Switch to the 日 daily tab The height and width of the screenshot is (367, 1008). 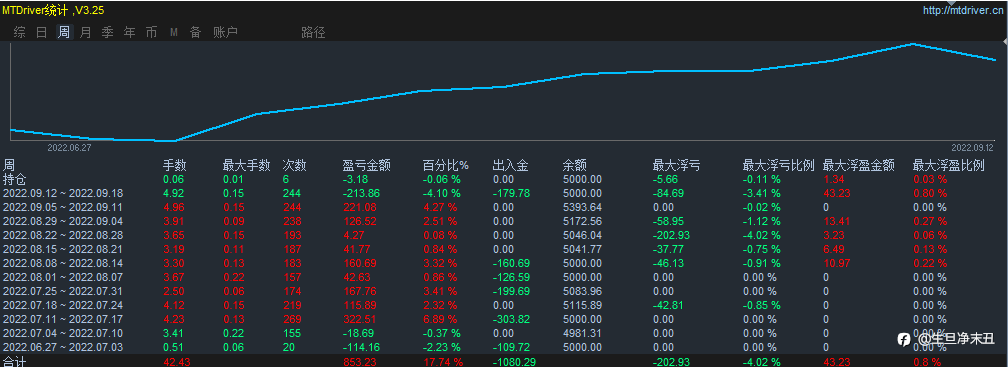[41, 32]
